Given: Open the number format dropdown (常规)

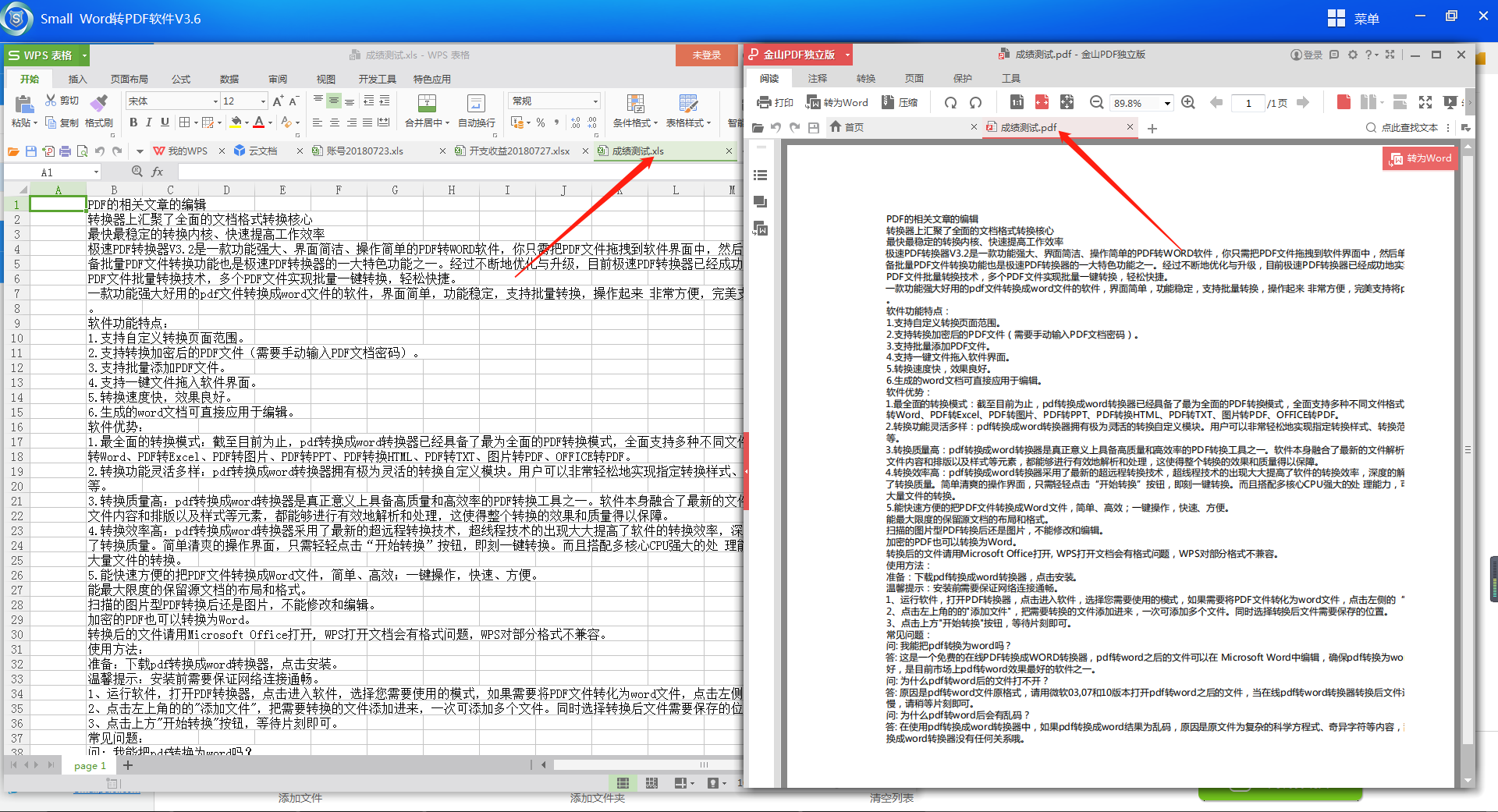Looking at the screenshot, I should tap(595, 101).
